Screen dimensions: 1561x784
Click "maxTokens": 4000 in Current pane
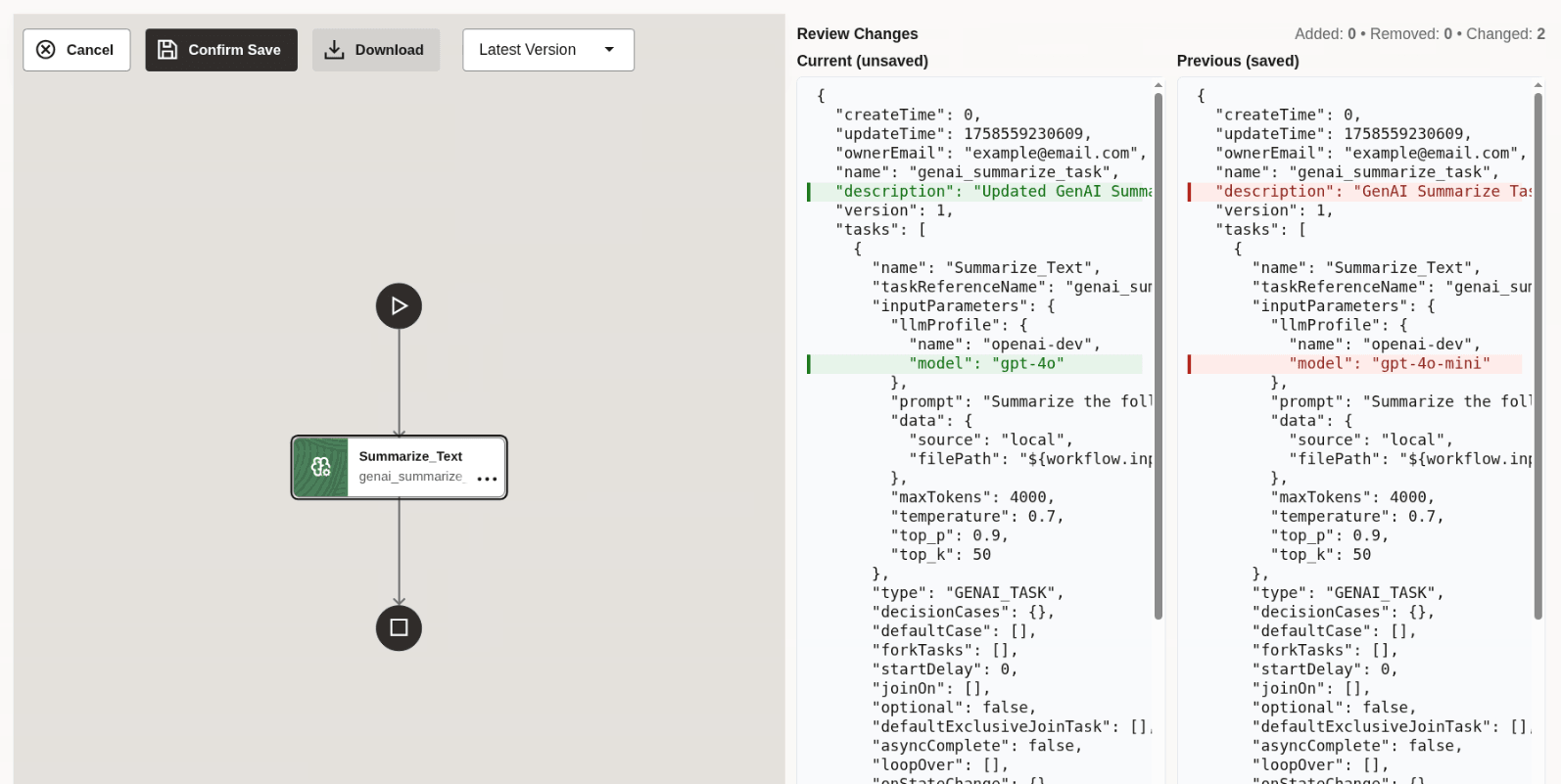click(x=972, y=497)
